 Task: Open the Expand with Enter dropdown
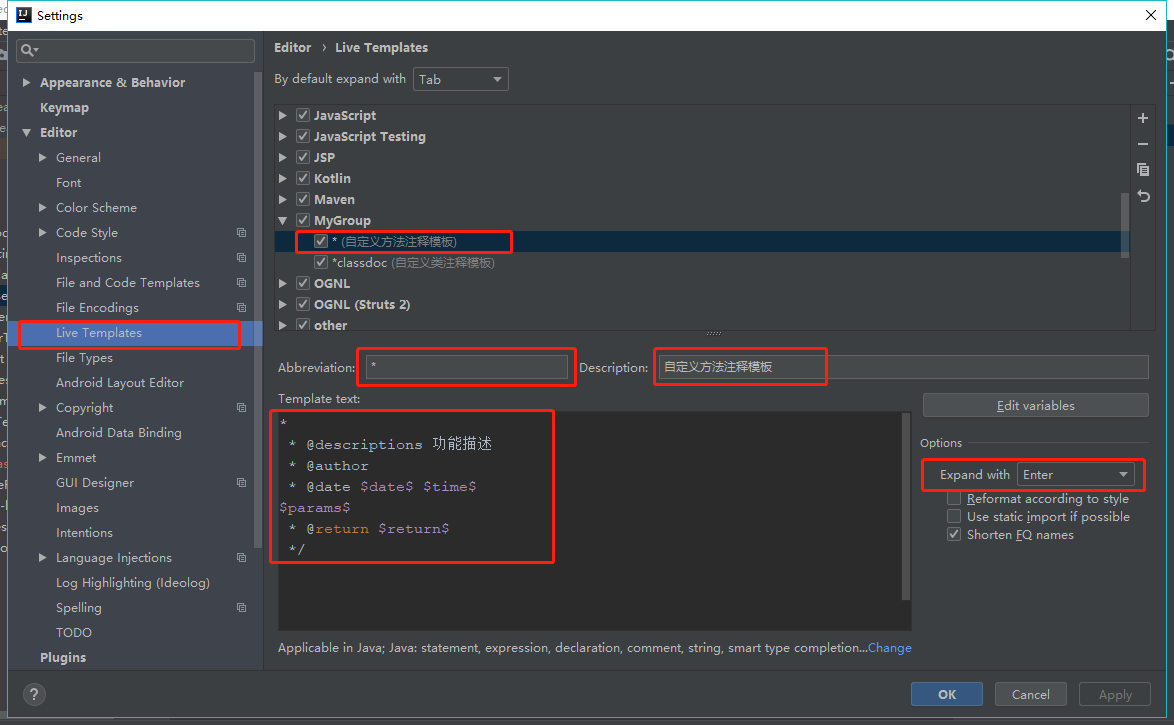tap(1075, 475)
